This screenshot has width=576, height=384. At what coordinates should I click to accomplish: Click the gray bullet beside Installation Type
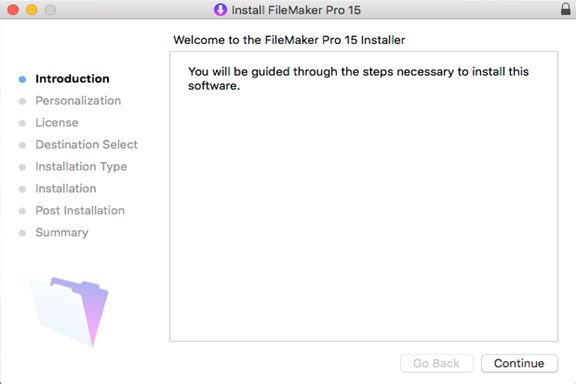(22, 168)
